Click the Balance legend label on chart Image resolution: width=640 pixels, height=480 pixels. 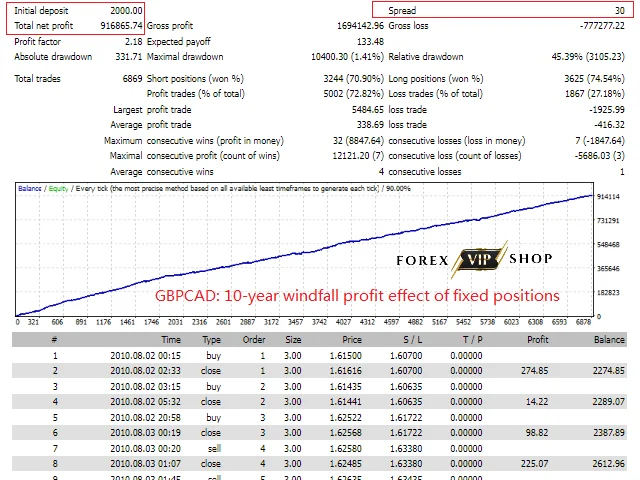point(29,189)
